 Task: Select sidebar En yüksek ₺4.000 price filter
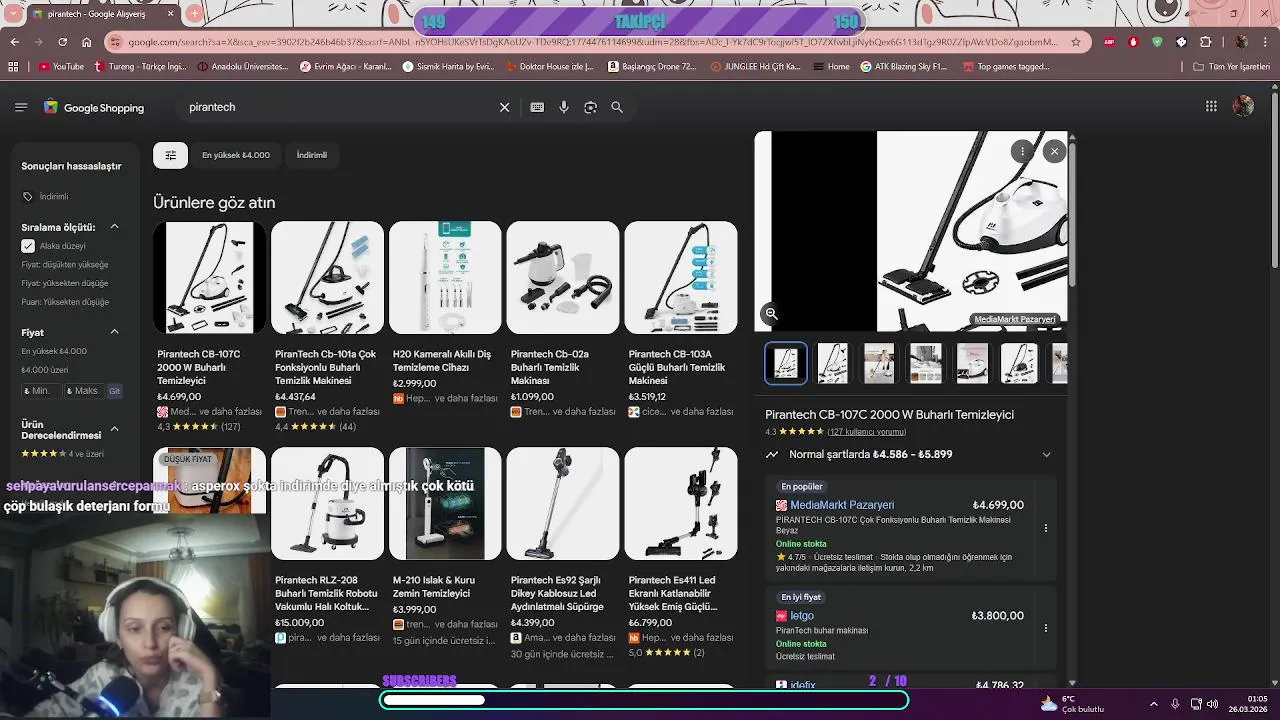tap(54, 351)
